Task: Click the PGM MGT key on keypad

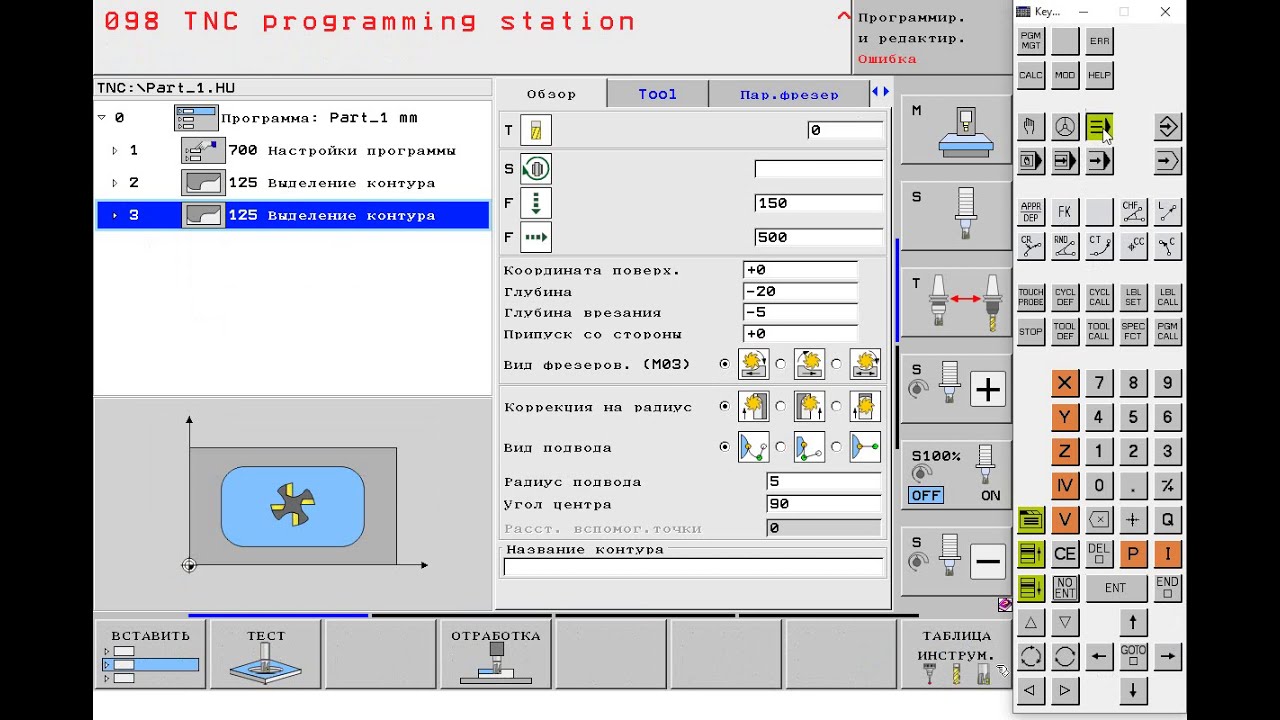Action: (x=1031, y=41)
